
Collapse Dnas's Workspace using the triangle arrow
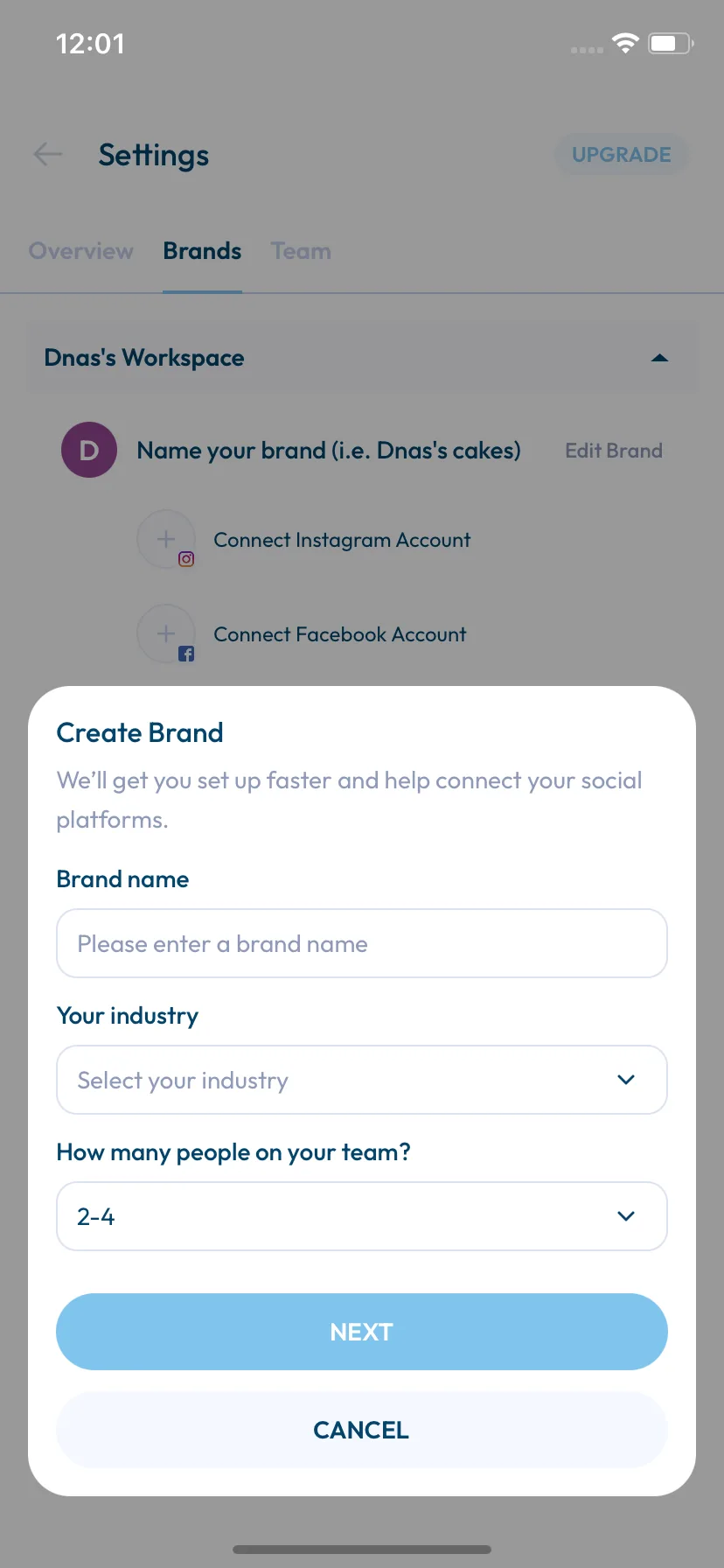(660, 358)
